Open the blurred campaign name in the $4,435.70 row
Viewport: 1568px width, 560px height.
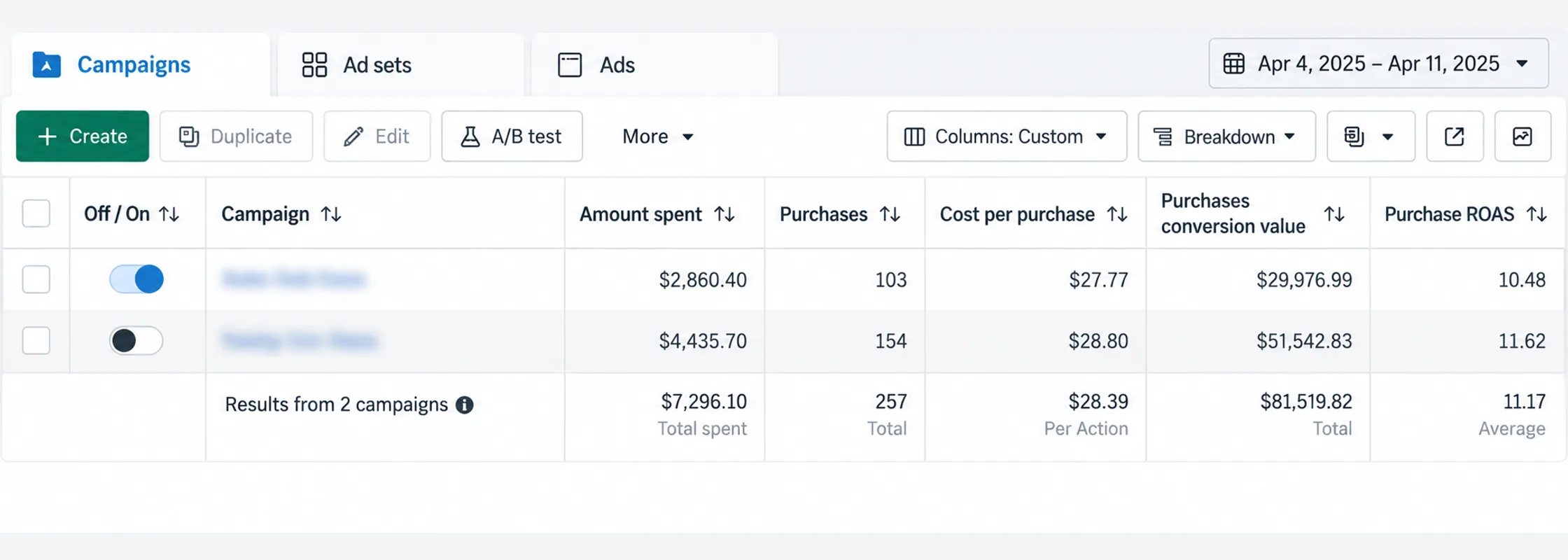[300, 341]
